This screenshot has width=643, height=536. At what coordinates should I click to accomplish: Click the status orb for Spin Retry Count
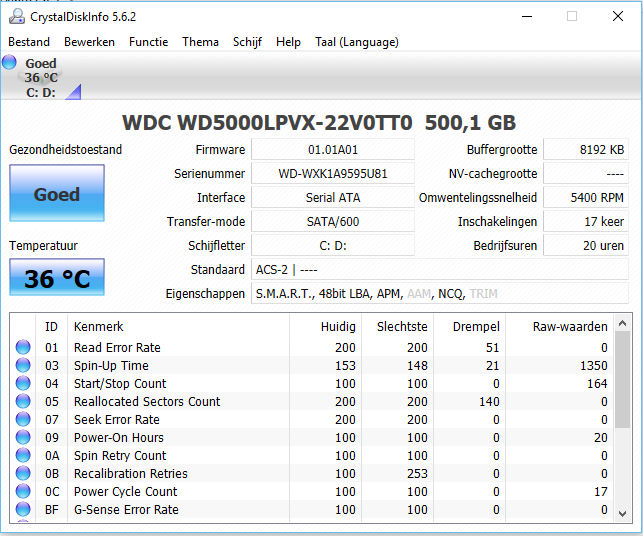pos(23,455)
